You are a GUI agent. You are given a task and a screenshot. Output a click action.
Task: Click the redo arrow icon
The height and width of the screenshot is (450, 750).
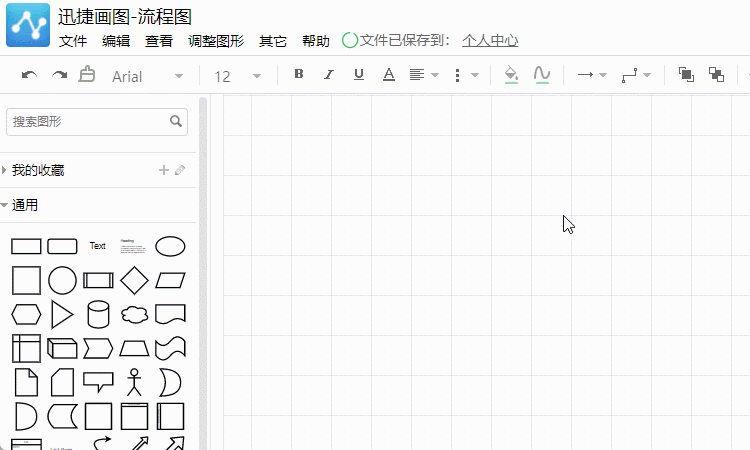click(59, 75)
